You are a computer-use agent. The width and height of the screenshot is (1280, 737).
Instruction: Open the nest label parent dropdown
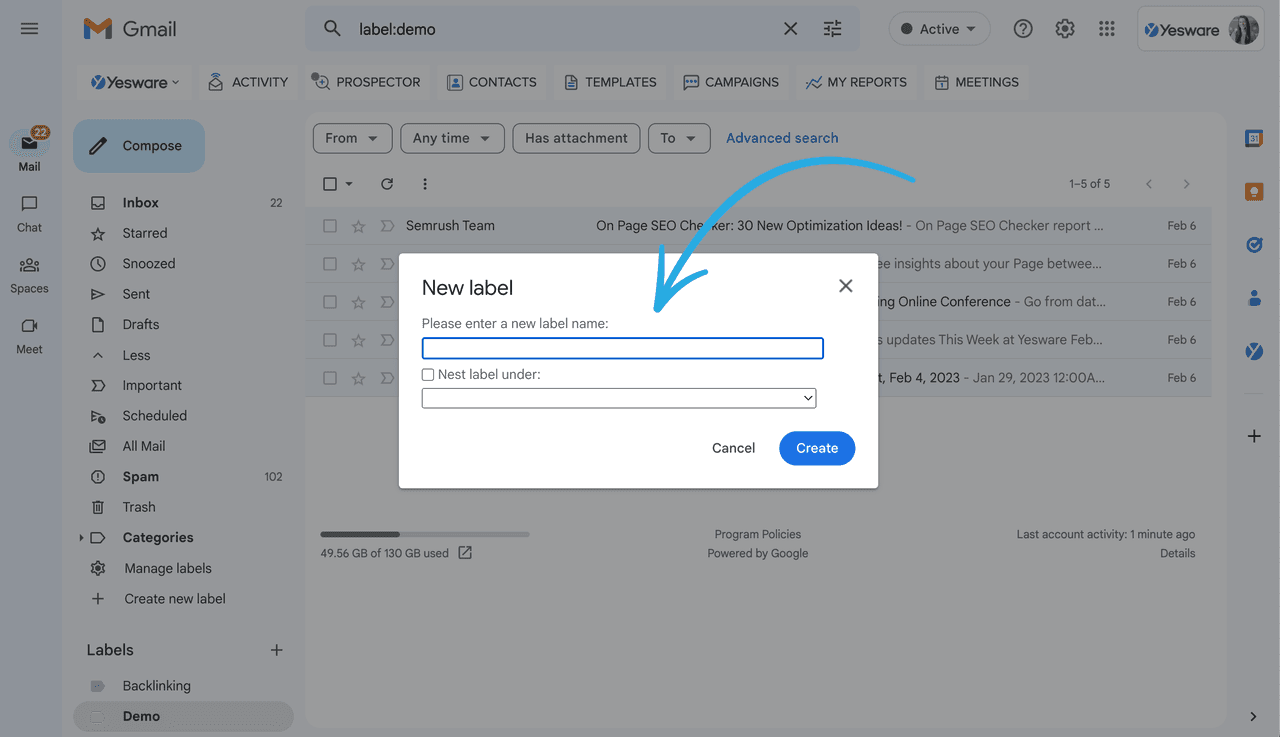[618, 397]
